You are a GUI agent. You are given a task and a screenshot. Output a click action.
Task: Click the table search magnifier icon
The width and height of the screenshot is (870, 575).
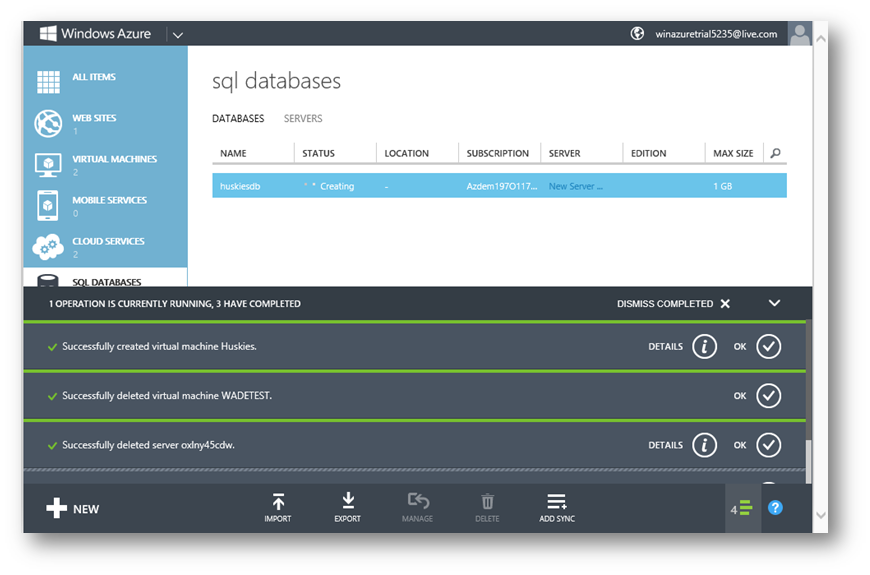776,153
